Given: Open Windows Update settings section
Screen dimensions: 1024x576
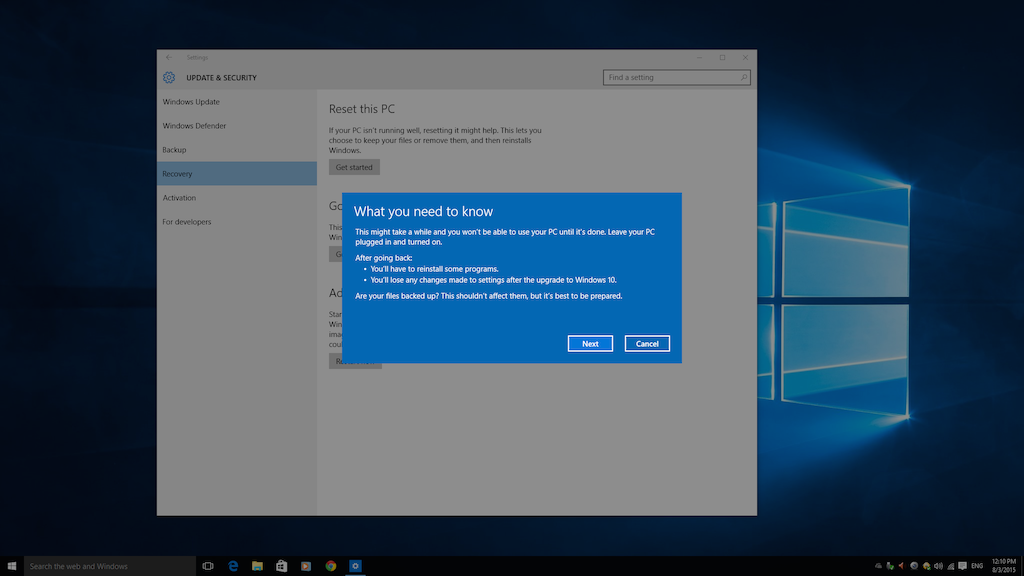Looking at the screenshot, I should [x=236, y=102].
